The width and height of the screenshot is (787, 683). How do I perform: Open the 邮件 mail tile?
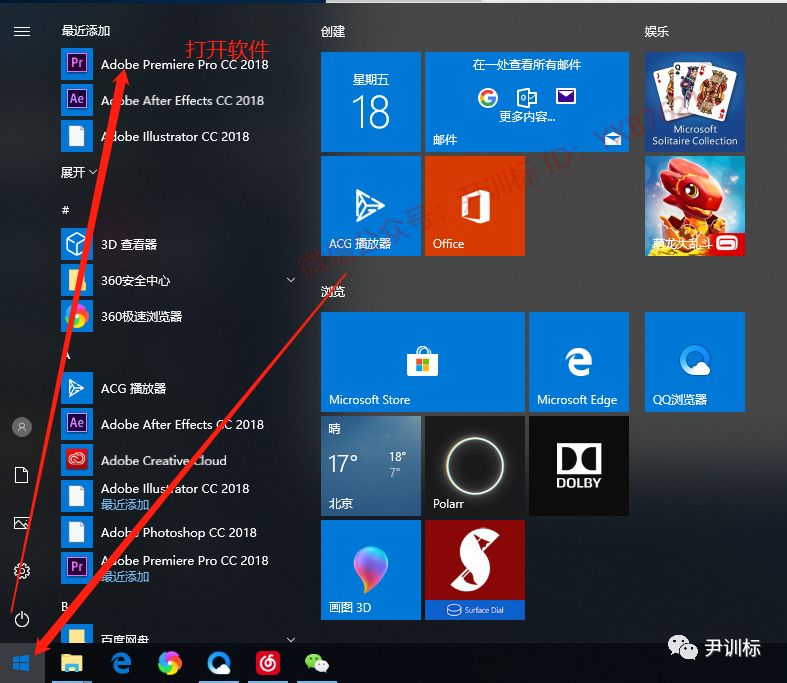point(527,102)
